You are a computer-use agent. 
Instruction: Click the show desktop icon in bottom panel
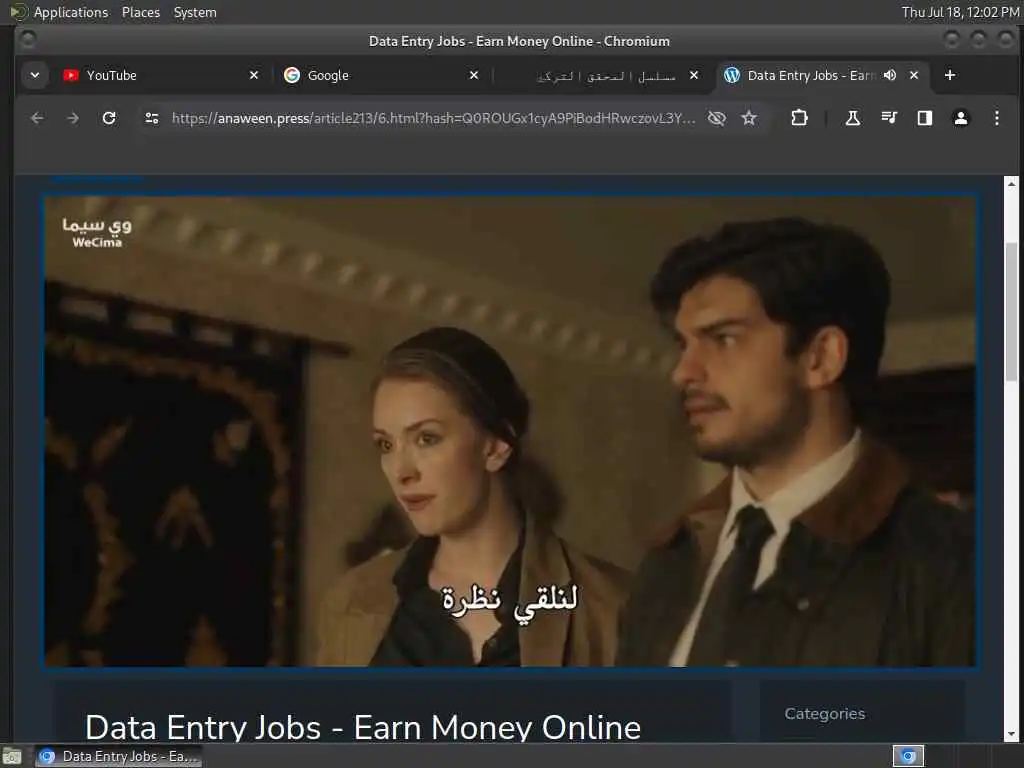(x=12, y=756)
